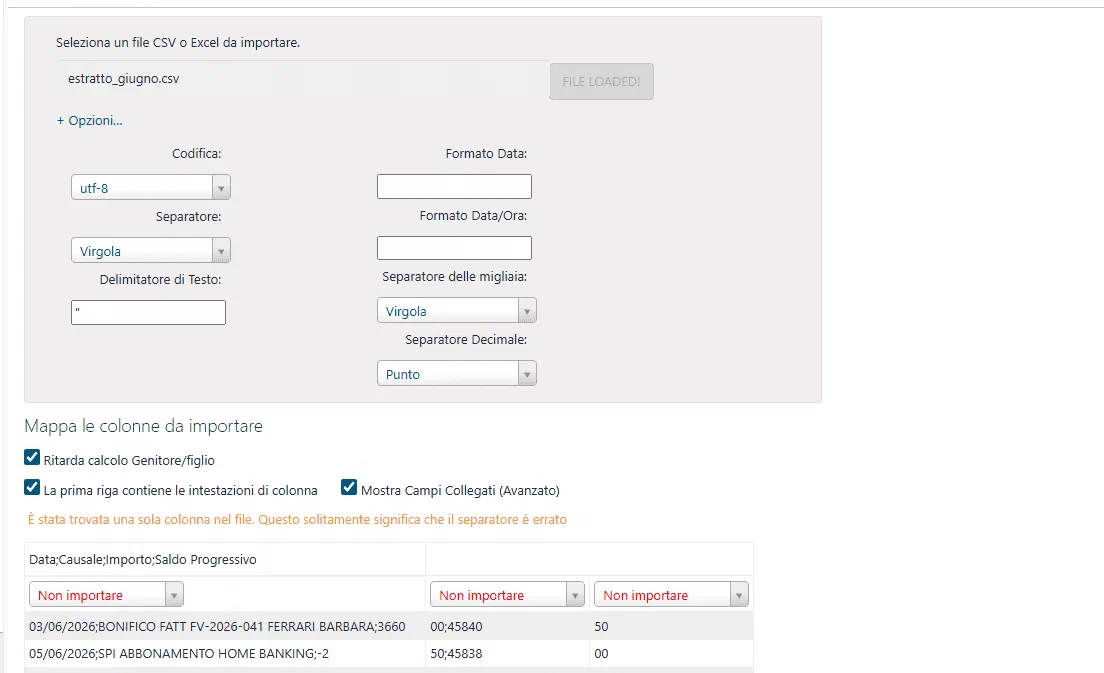Click the Formato Data input field
1104x673 pixels.
454,187
